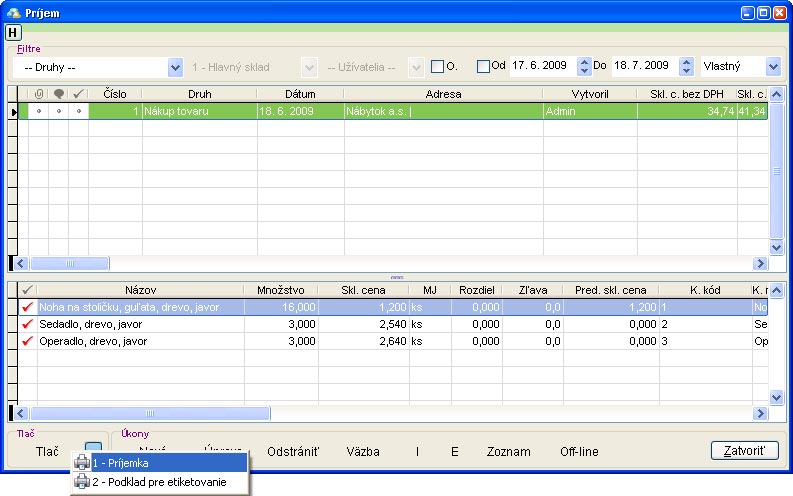The image size is (793, 496).
Task: Click the upper grid horizontal scrollbar thumb
Action: 69,264
